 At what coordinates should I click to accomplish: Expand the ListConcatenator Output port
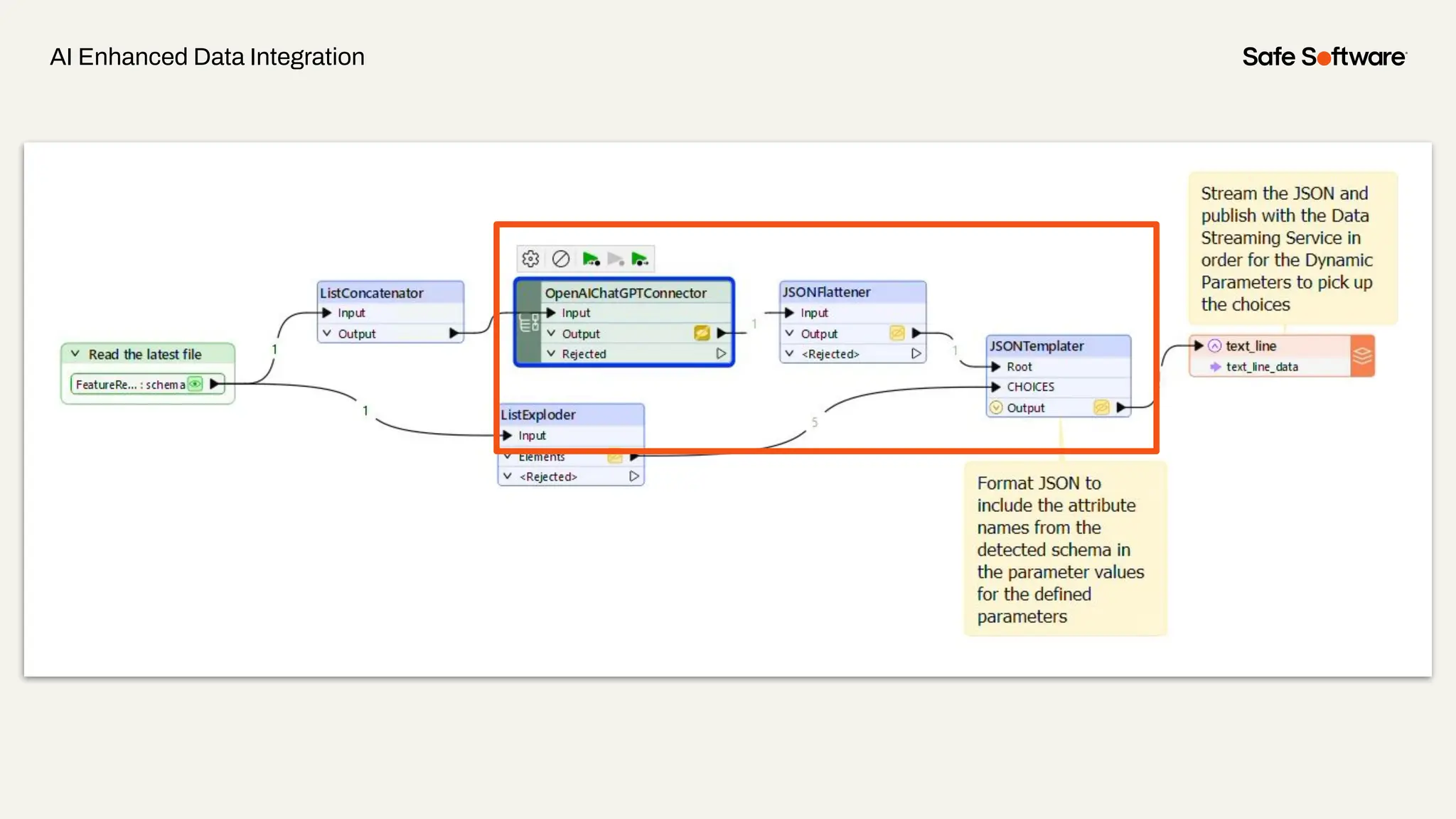click(x=327, y=333)
